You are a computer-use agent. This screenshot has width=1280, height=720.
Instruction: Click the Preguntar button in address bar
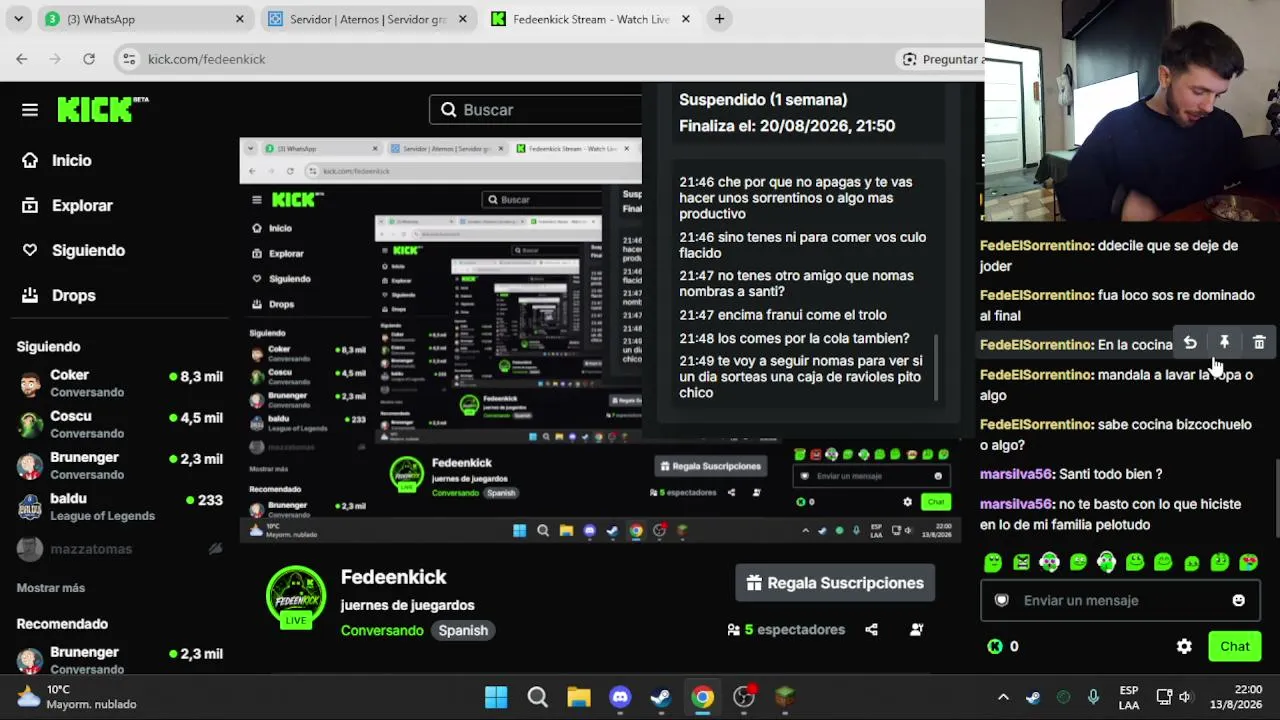940,59
